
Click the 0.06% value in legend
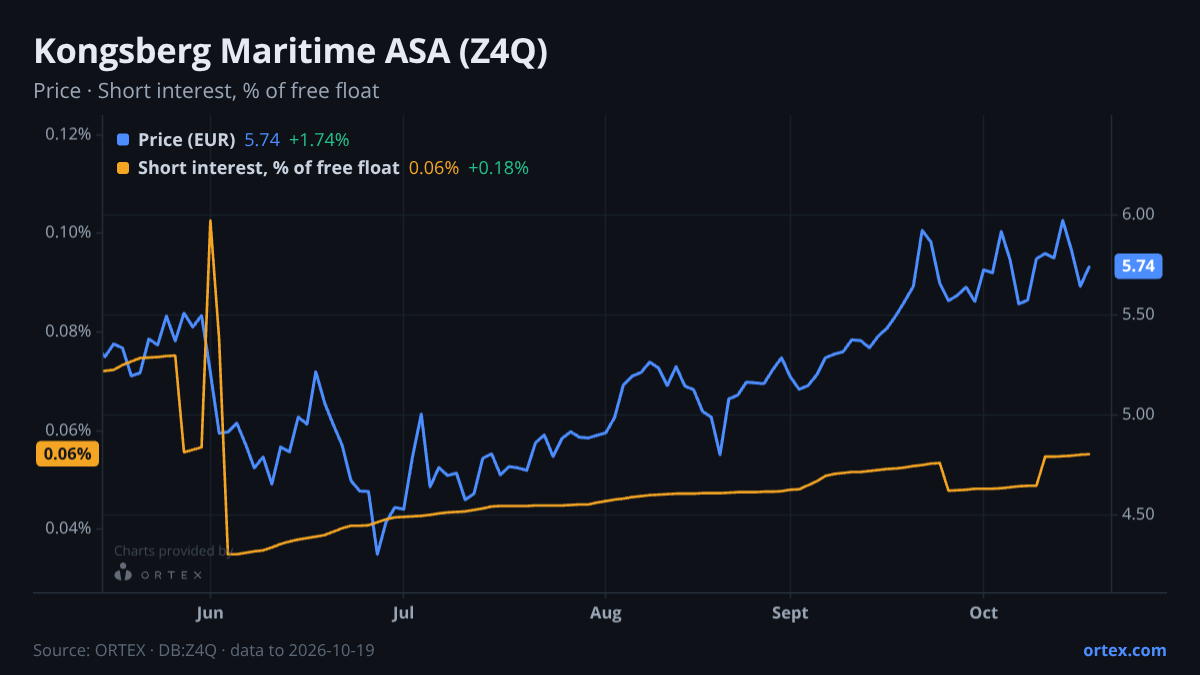point(434,168)
